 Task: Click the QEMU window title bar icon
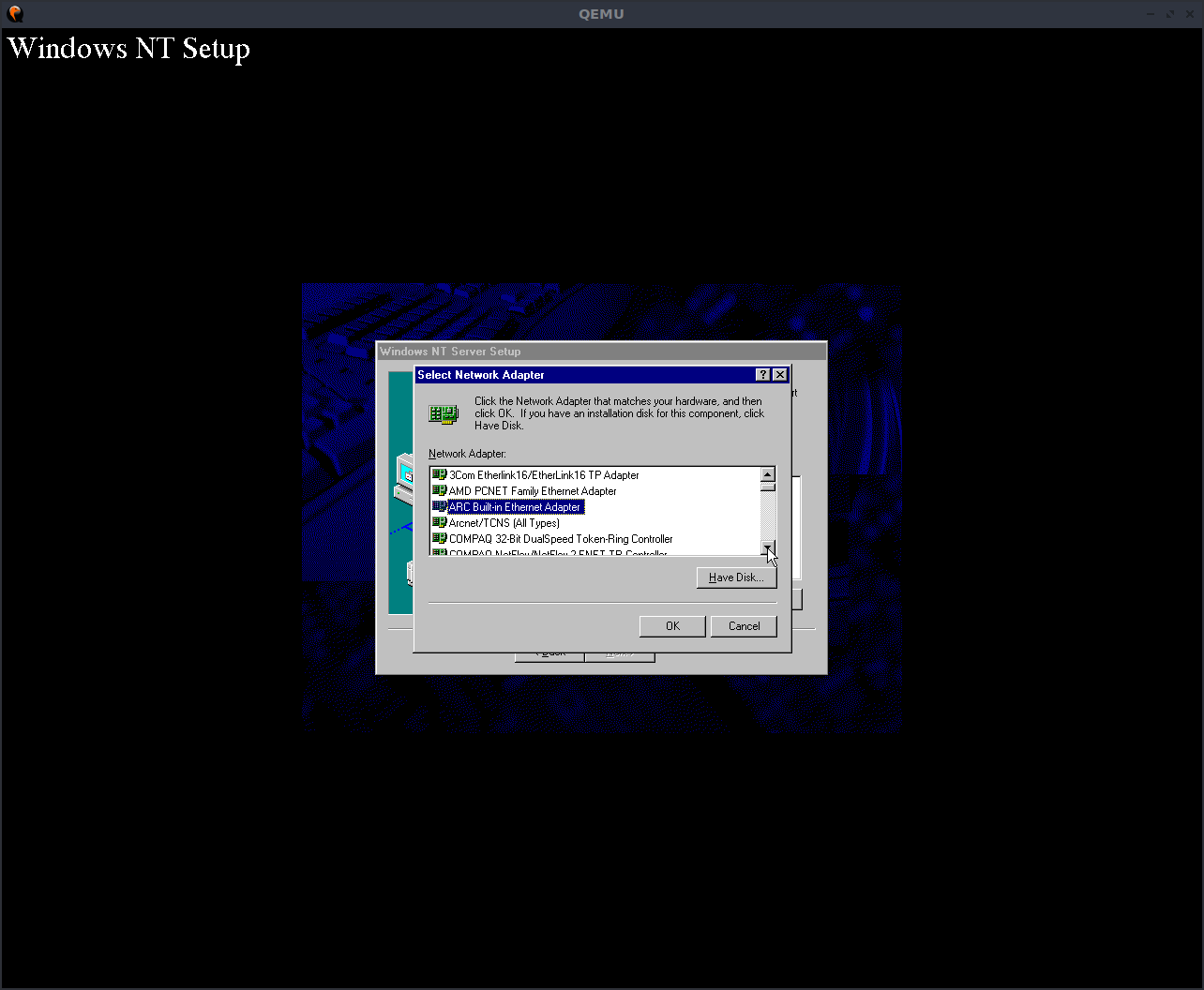15,14
